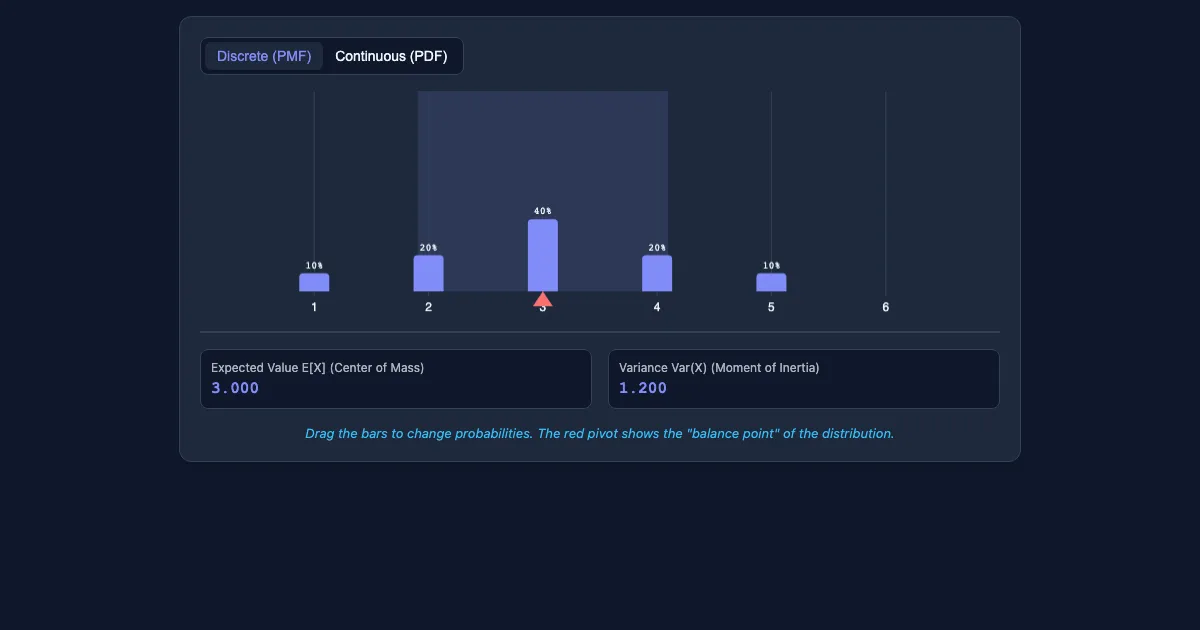
Task: Click axis label 5
Action: (x=771, y=307)
